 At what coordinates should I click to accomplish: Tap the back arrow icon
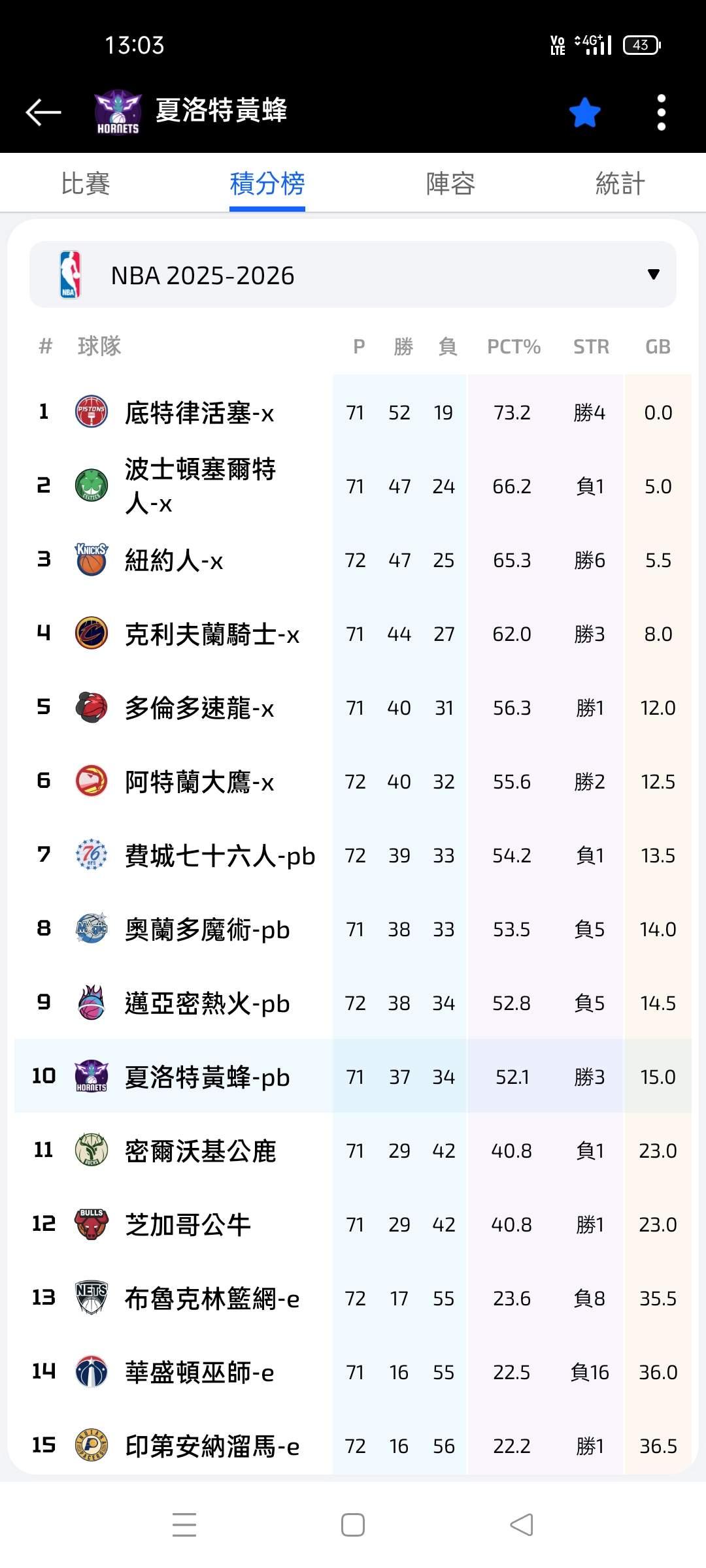click(x=43, y=112)
